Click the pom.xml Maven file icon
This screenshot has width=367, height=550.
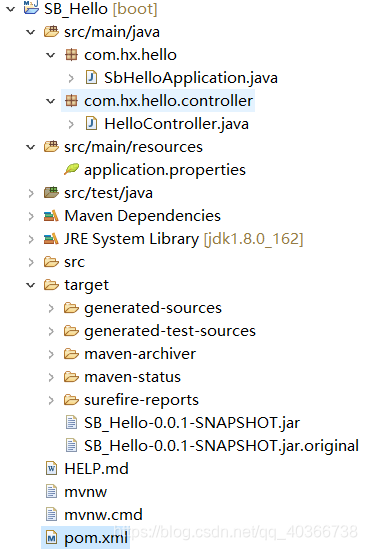tap(51, 538)
